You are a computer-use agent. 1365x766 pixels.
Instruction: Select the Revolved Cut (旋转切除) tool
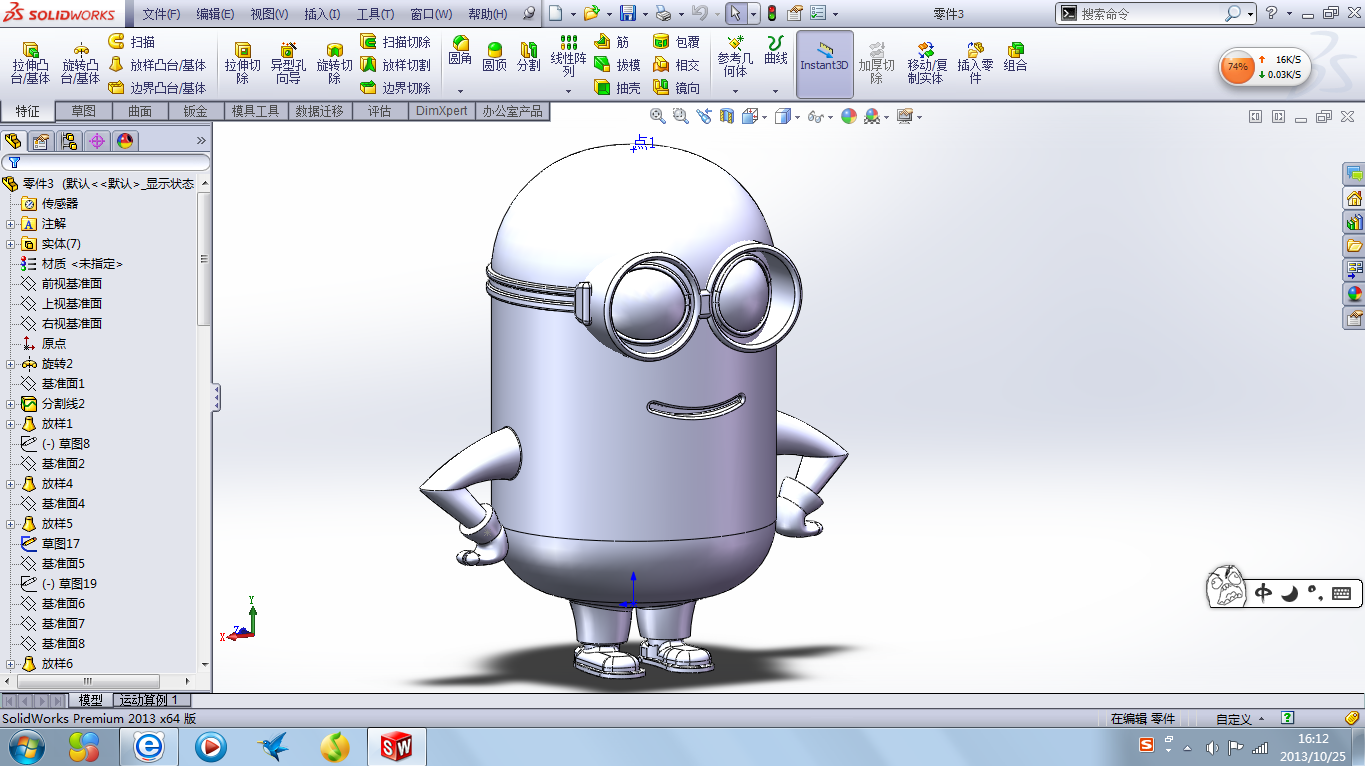pos(335,63)
